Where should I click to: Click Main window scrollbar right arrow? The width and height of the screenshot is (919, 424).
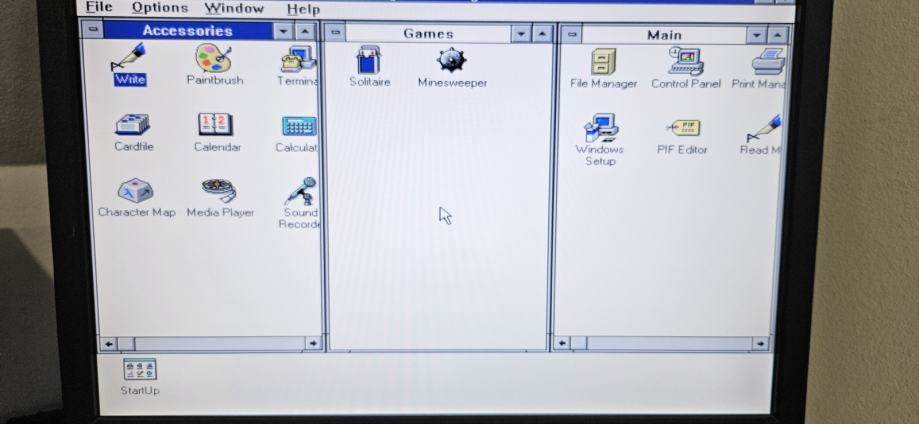tap(761, 344)
